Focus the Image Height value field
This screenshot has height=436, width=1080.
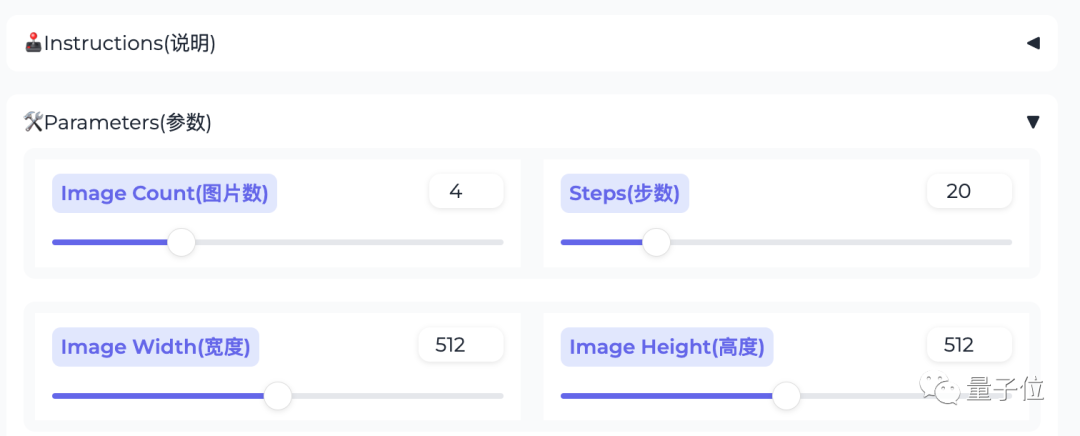968,345
